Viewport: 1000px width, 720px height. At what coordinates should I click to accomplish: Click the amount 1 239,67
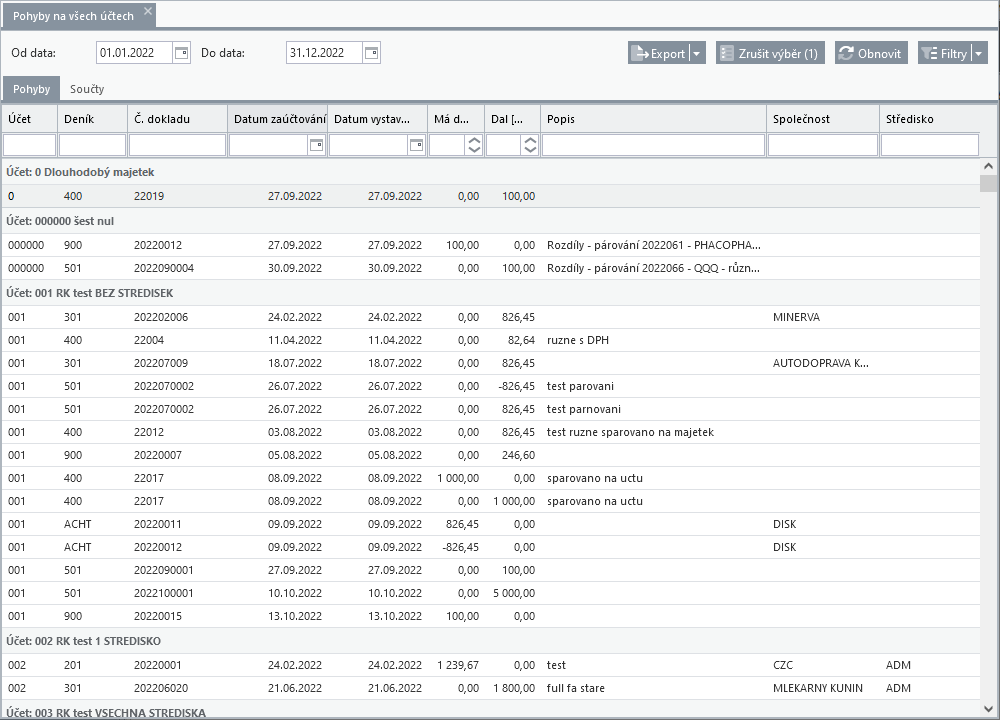pos(458,665)
